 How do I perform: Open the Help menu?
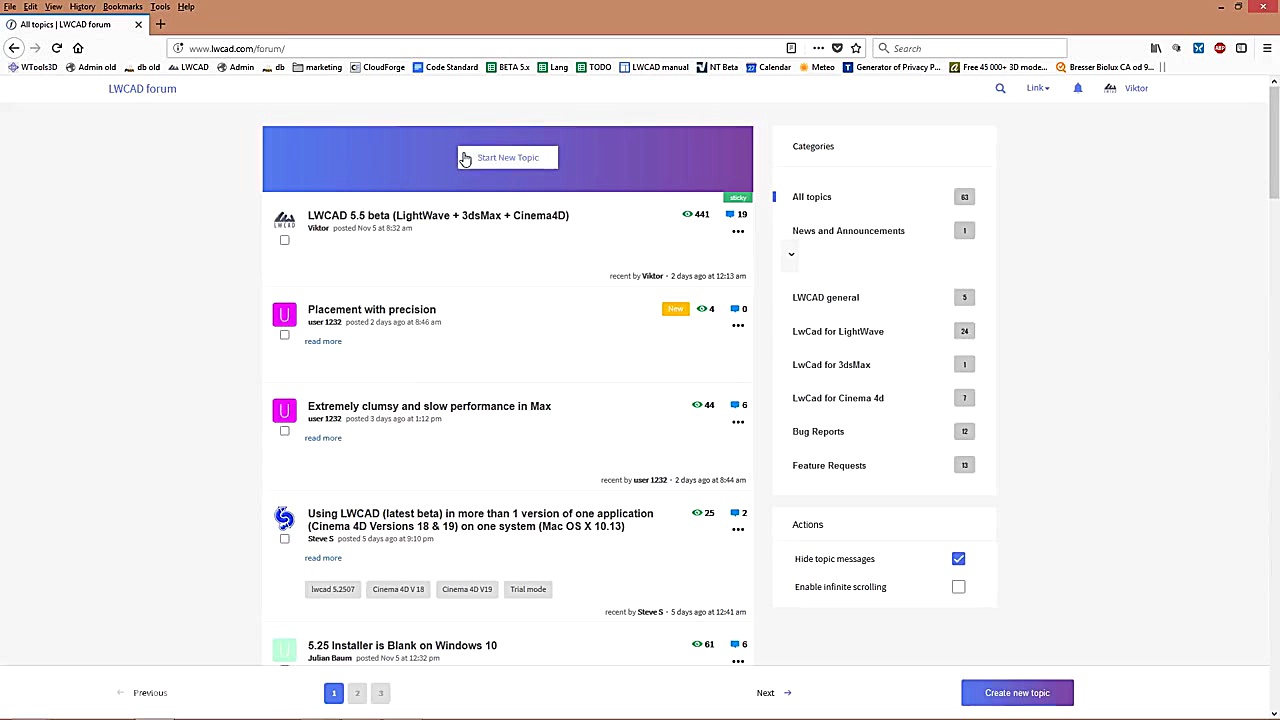point(186,7)
